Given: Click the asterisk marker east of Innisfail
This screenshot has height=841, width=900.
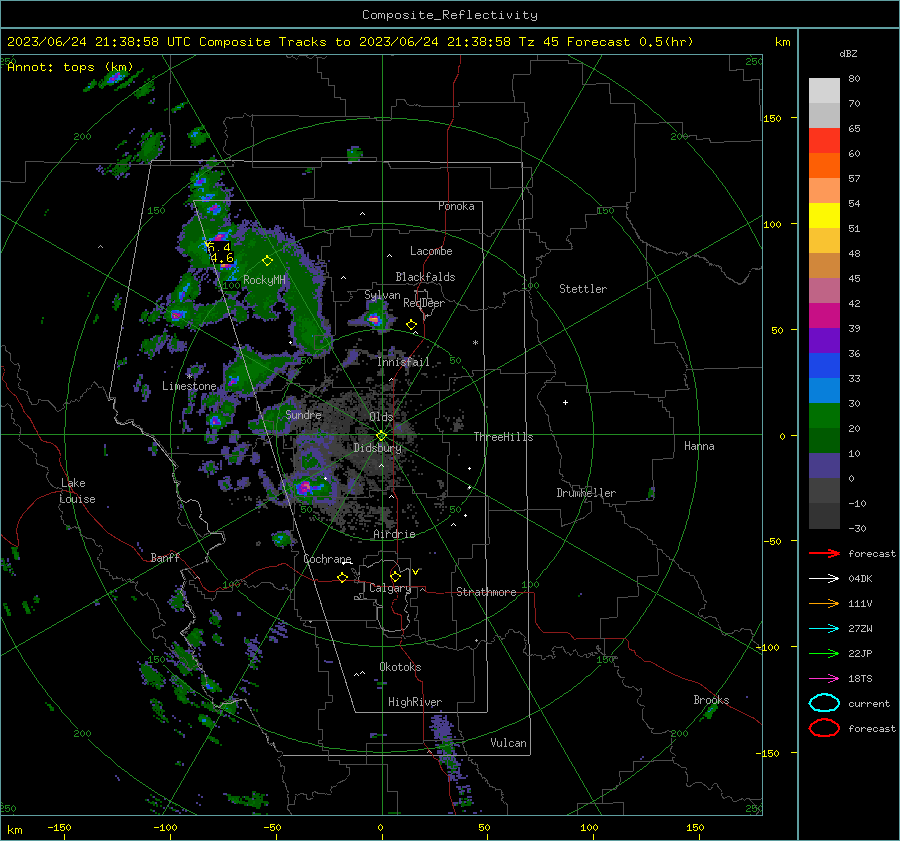Looking at the screenshot, I should pos(475,343).
